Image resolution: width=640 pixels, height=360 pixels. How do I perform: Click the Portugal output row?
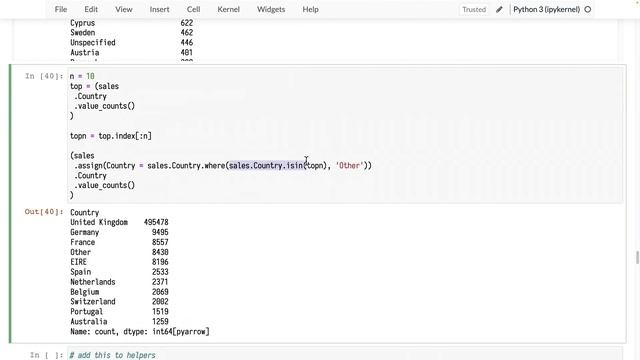coord(119,311)
